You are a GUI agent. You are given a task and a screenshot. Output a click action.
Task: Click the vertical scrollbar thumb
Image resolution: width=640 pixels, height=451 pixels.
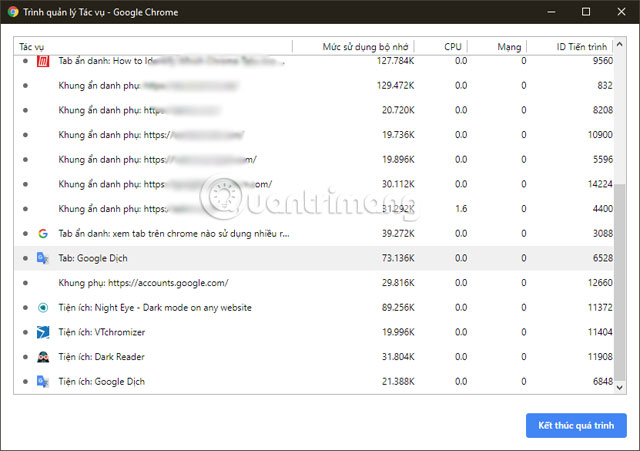pyautogui.click(x=620, y=282)
